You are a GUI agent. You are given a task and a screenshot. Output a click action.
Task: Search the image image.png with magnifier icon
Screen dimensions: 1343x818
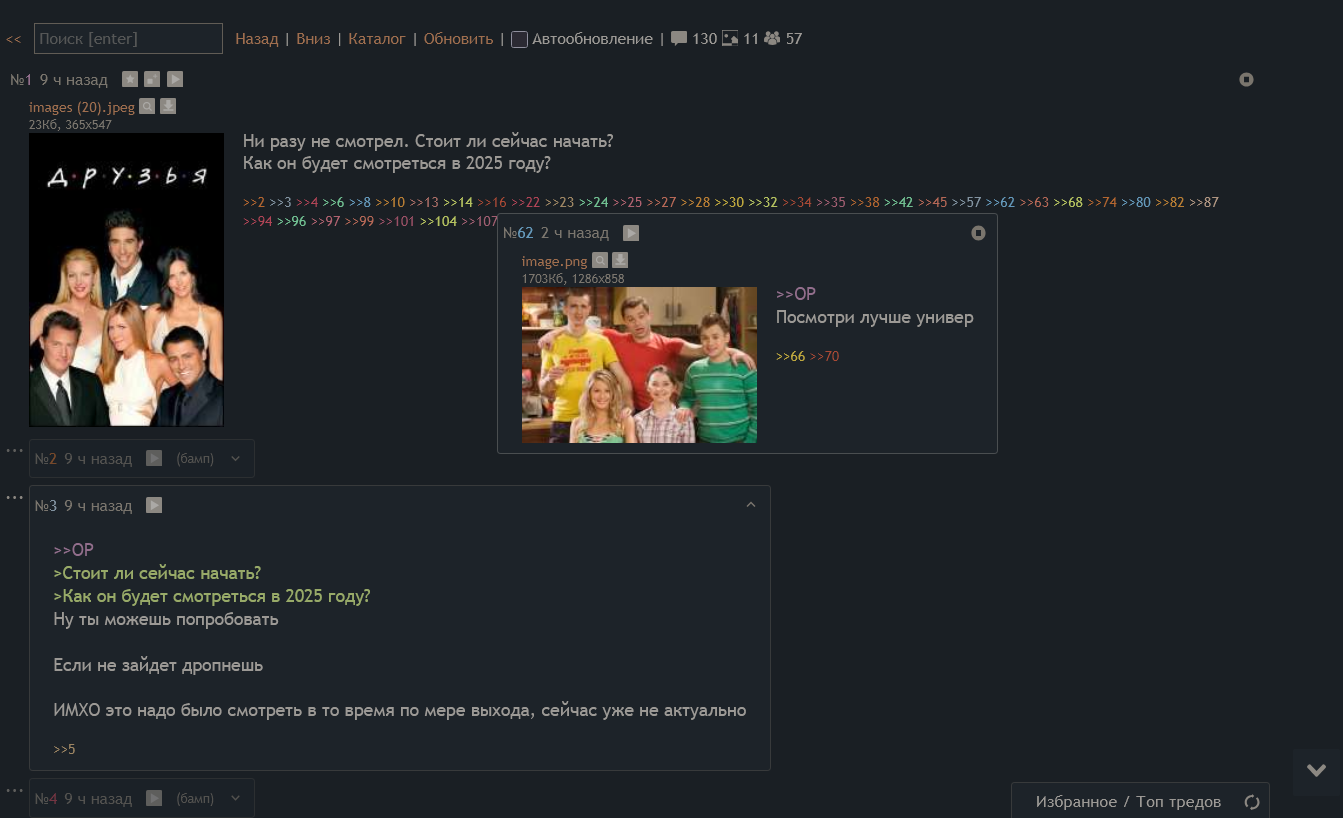click(x=600, y=260)
